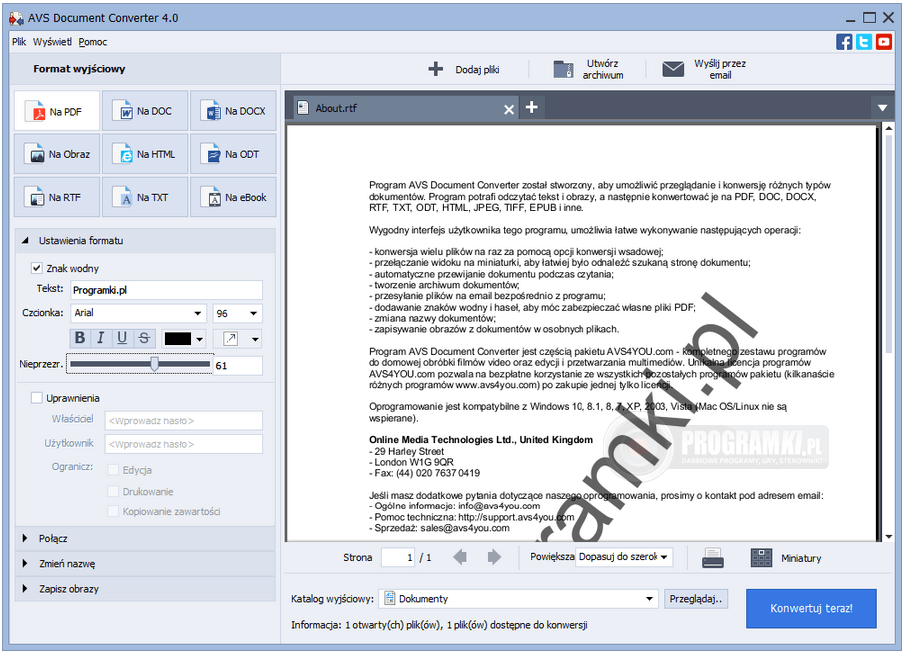
Task: Select the Na DOC output format
Action: (x=145, y=111)
